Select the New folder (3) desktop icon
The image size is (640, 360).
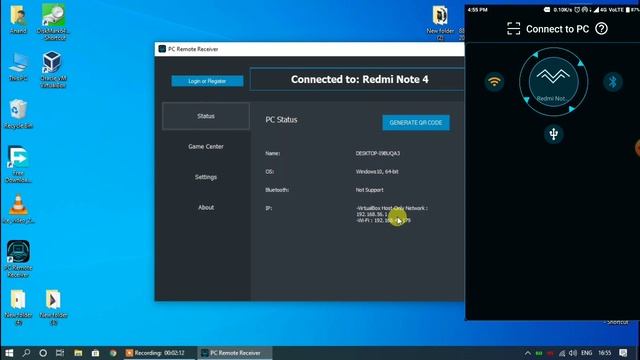(53, 307)
